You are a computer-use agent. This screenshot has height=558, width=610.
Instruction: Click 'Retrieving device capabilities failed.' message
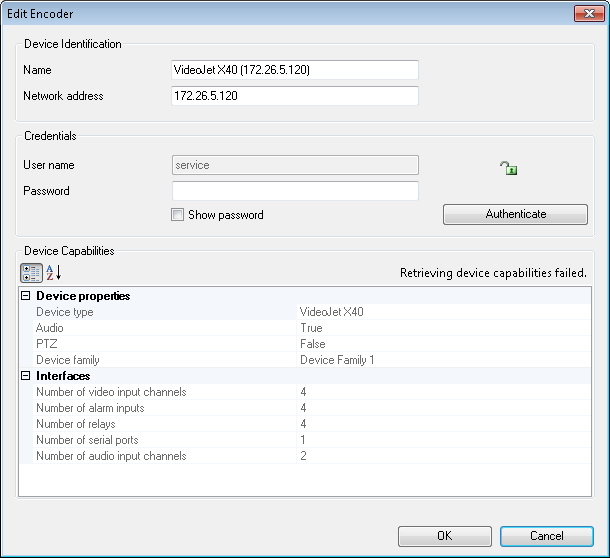tap(493, 273)
